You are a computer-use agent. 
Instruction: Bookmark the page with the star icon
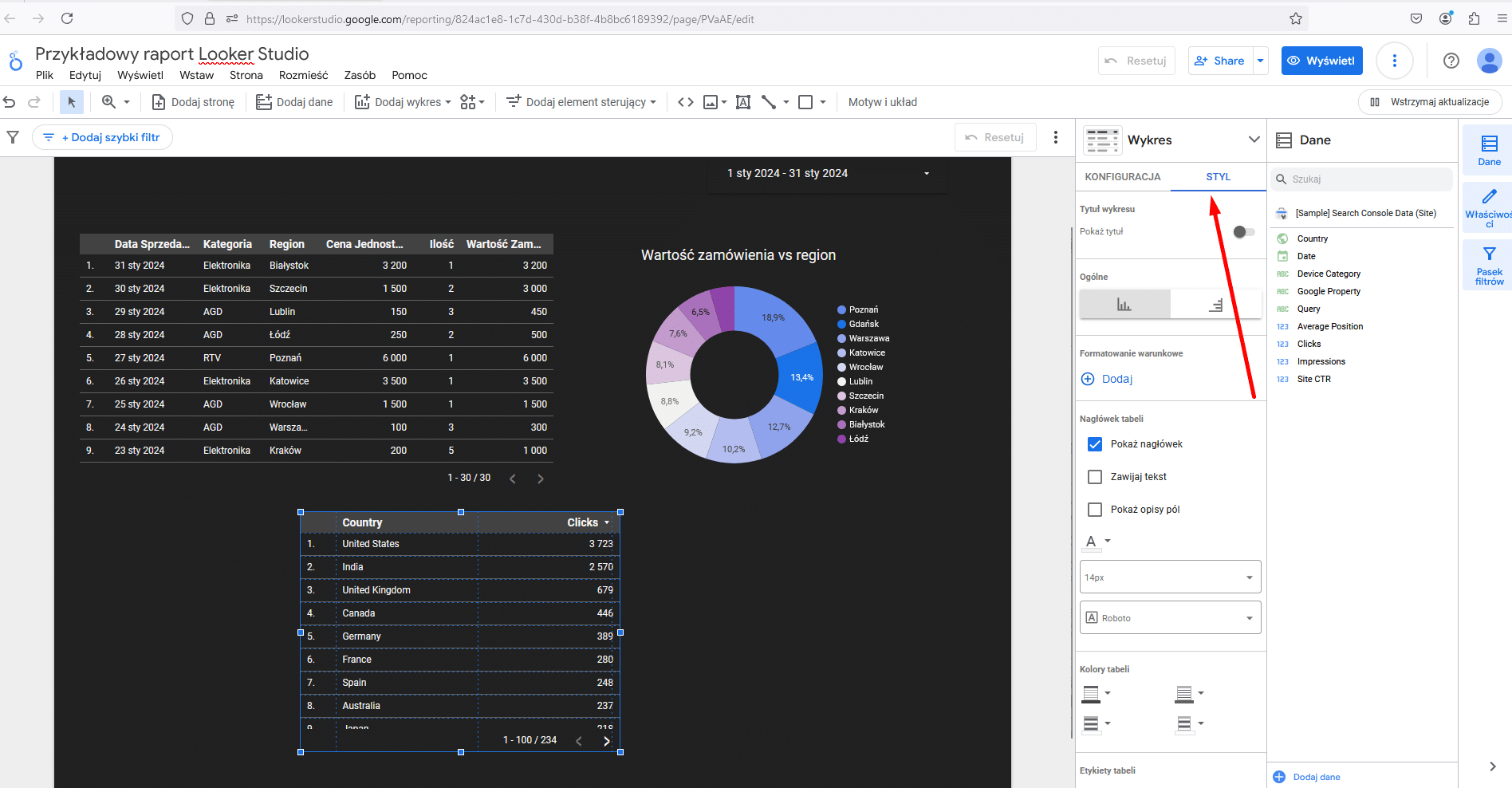coord(1296,18)
